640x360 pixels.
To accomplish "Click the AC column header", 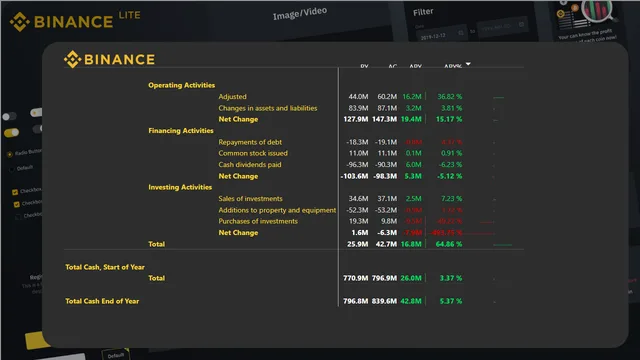I will (393, 66).
